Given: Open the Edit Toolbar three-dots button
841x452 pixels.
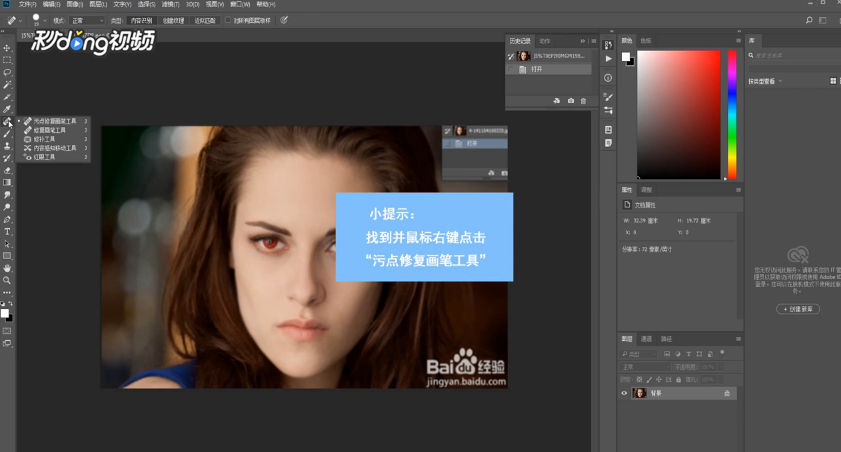Looking at the screenshot, I should point(7,293).
